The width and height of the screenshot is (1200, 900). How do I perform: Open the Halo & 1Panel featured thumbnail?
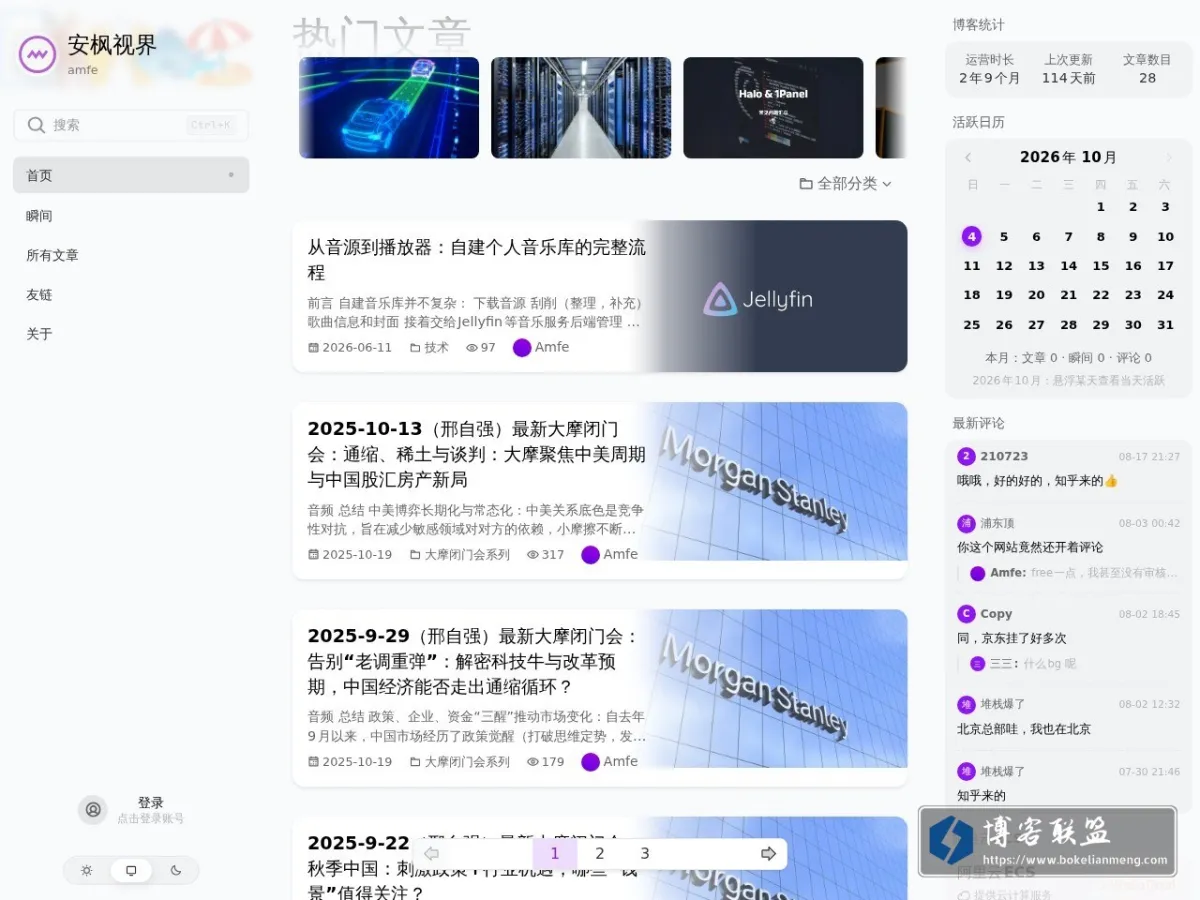pos(773,108)
